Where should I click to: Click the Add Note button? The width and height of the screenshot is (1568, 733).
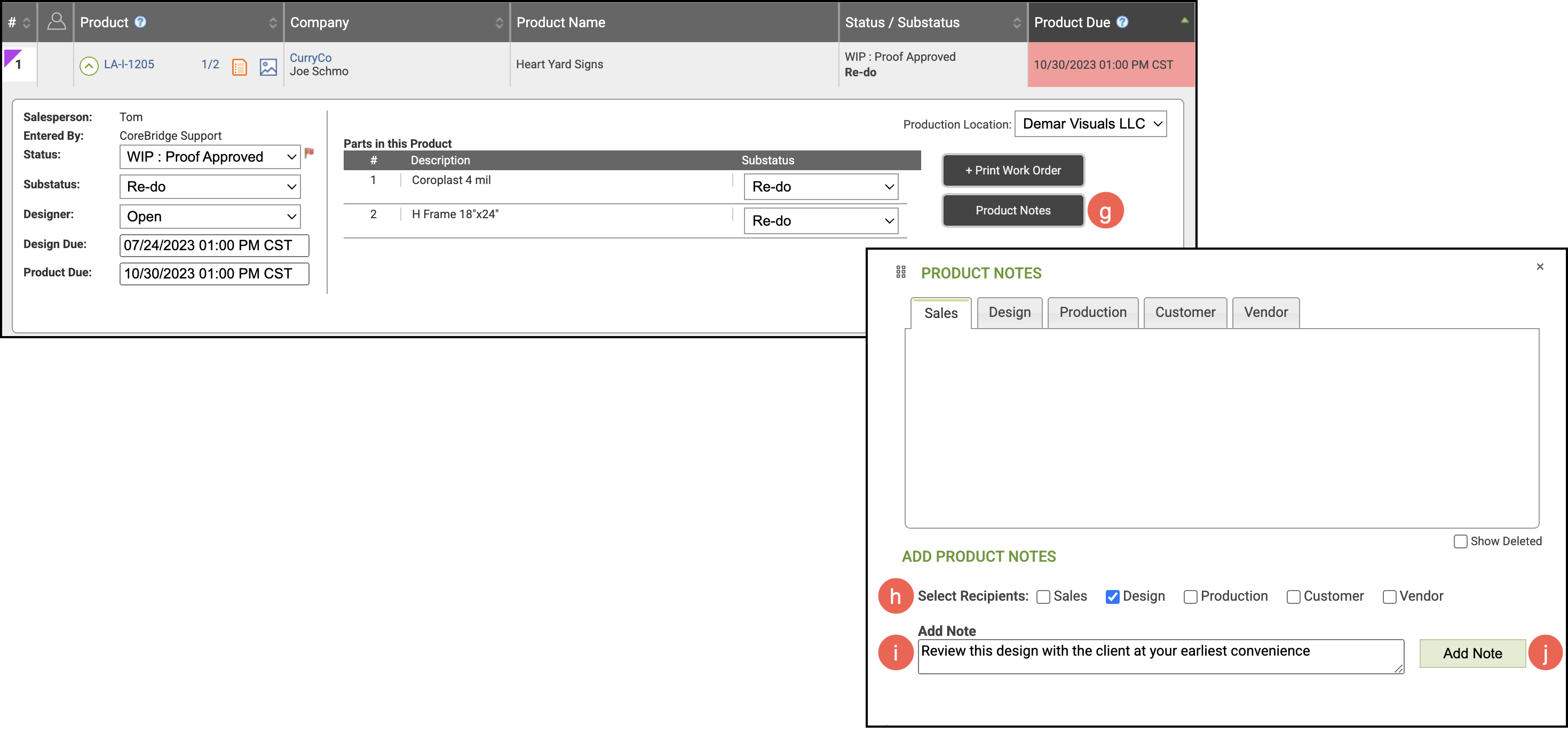(1472, 654)
